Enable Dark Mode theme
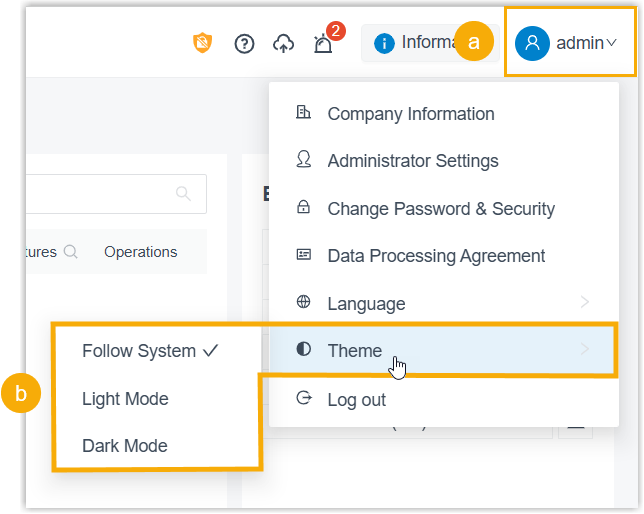 tap(125, 446)
